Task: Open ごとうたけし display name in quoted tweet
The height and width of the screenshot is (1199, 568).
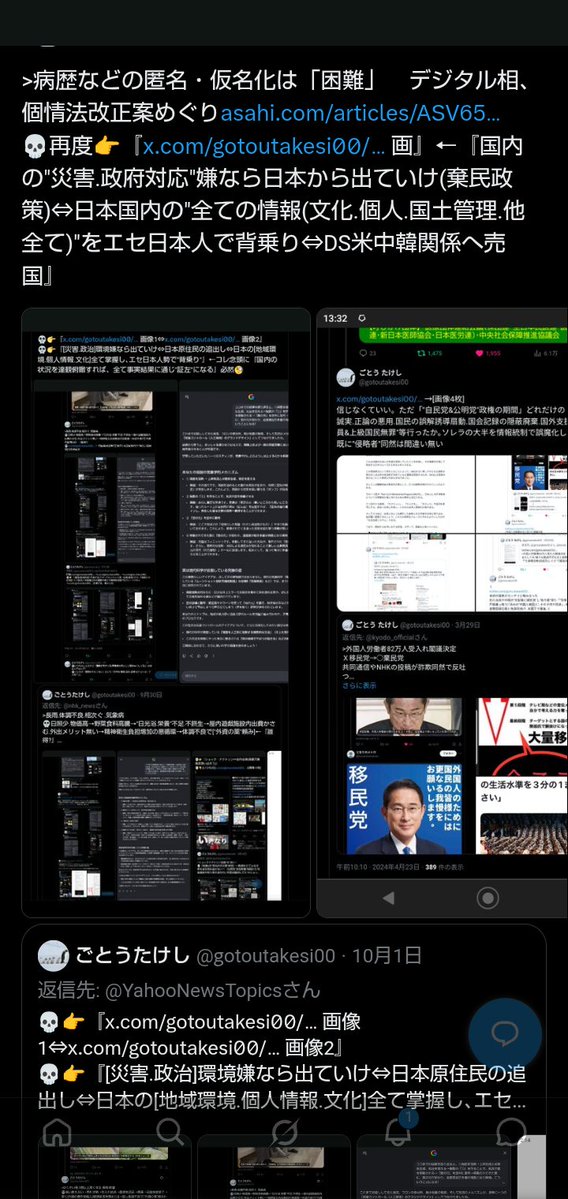Action: click(131, 956)
